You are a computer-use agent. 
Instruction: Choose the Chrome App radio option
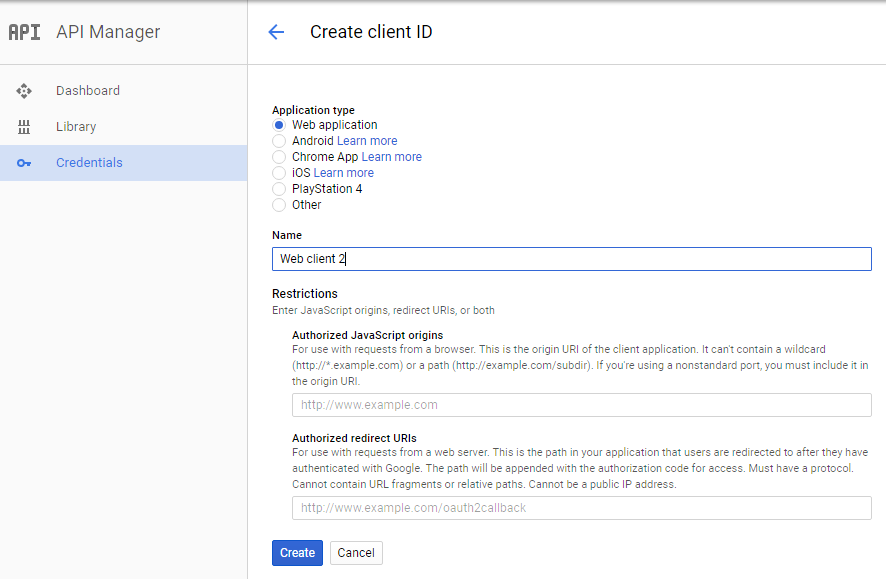[279, 156]
